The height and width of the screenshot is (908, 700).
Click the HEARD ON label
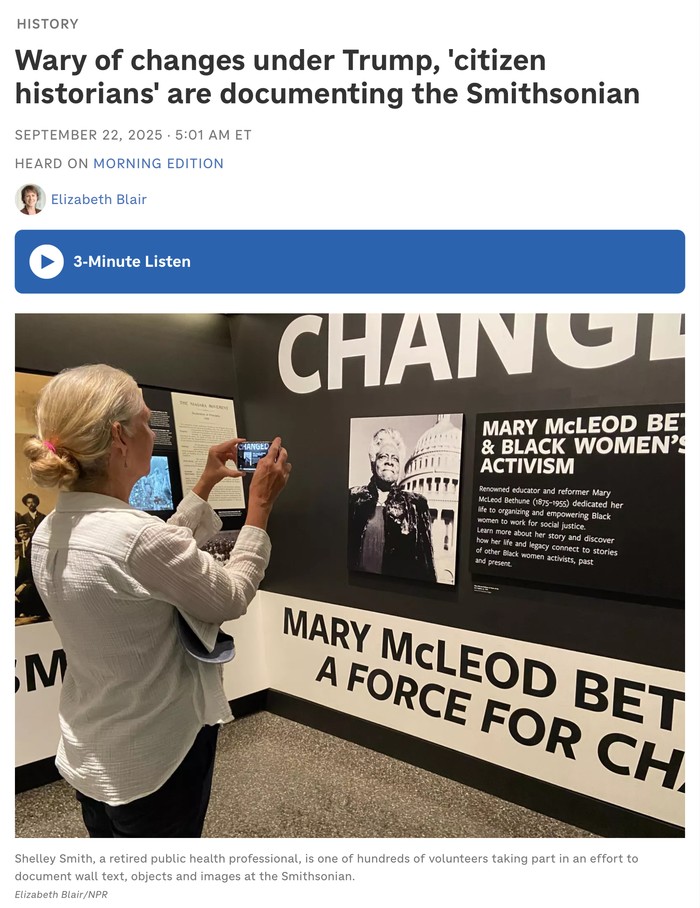[52, 164]
